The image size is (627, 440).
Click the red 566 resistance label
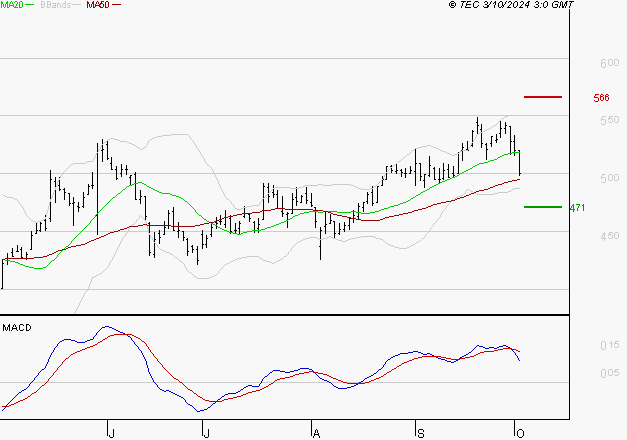601,98
